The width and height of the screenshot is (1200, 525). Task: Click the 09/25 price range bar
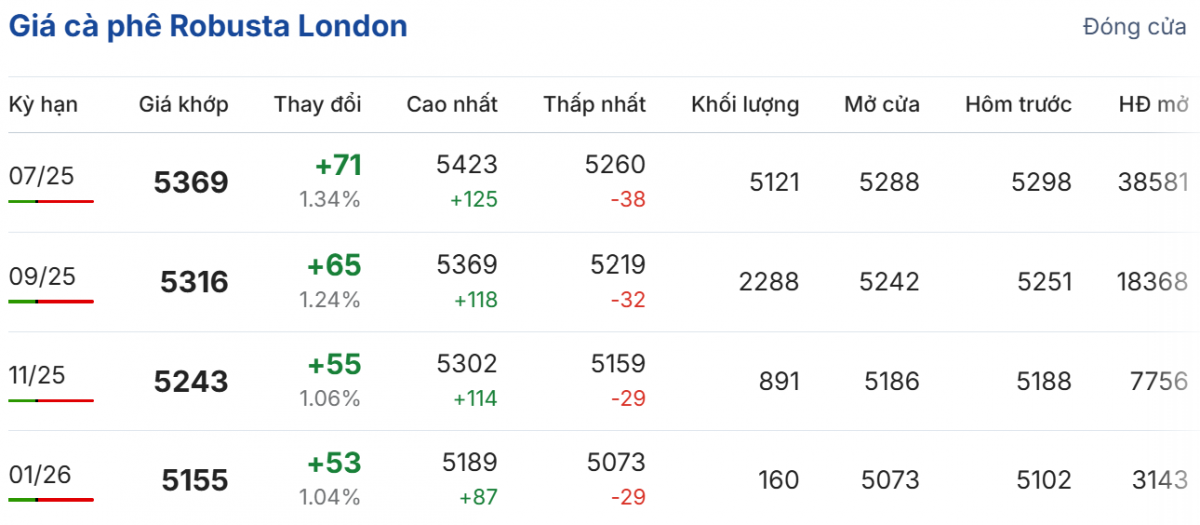point(51,301)
